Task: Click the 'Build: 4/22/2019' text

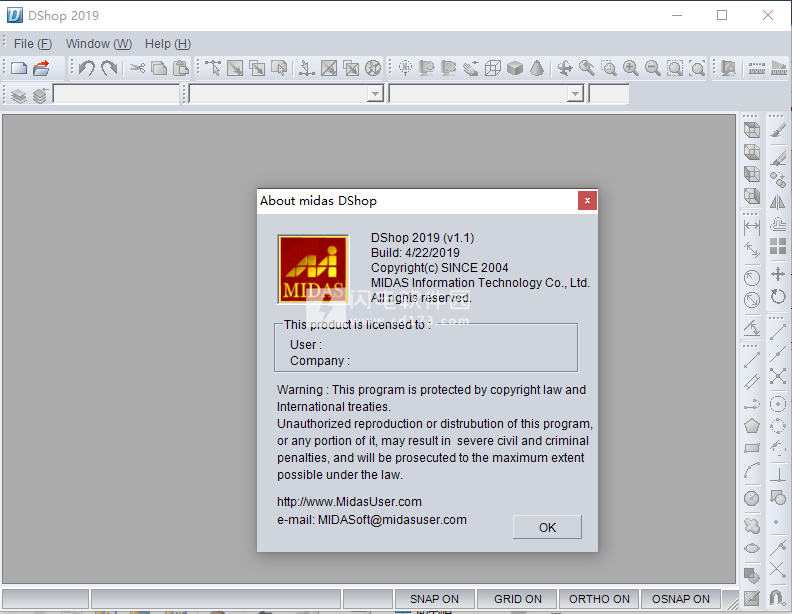Action: pyautogui.click(x=415, y=252)
